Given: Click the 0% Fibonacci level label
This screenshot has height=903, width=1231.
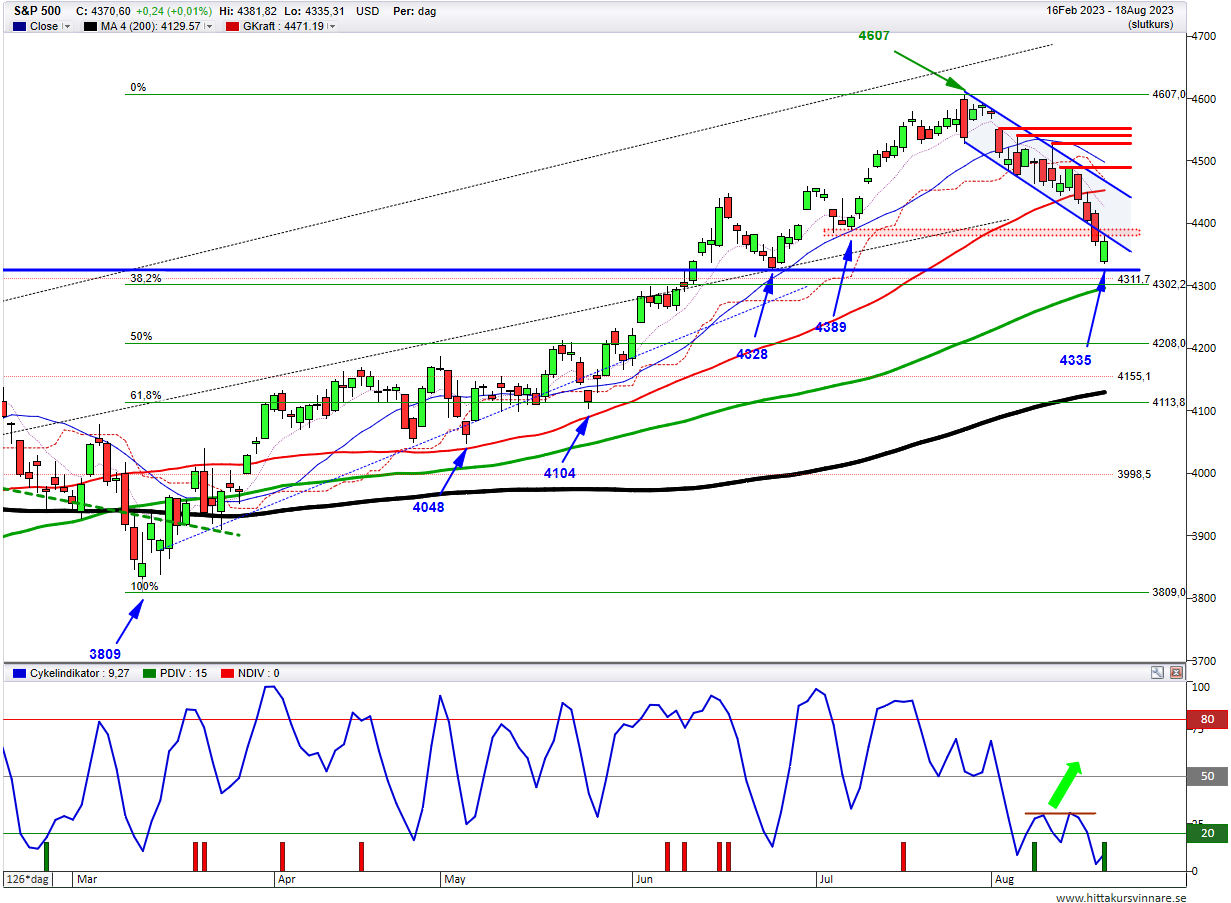Looking at the screenshot, I should coord(138,88).
